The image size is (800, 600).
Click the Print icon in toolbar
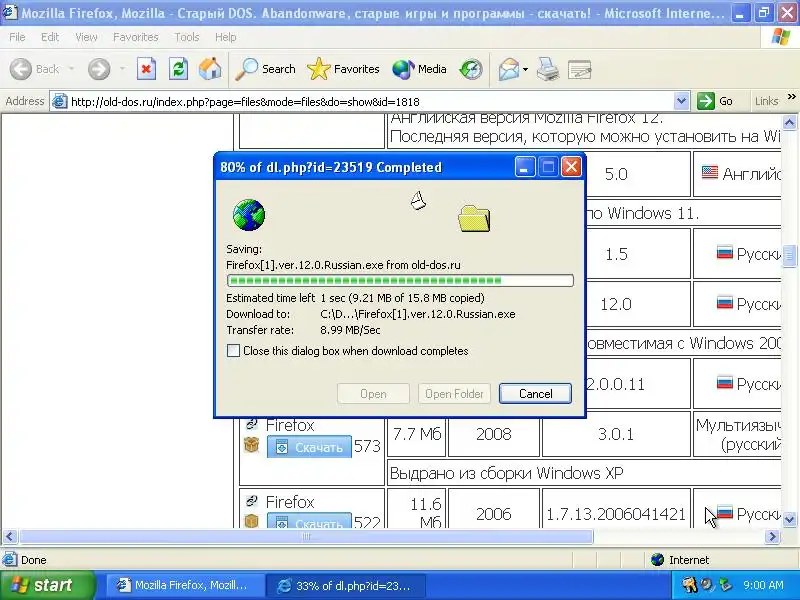548,69
